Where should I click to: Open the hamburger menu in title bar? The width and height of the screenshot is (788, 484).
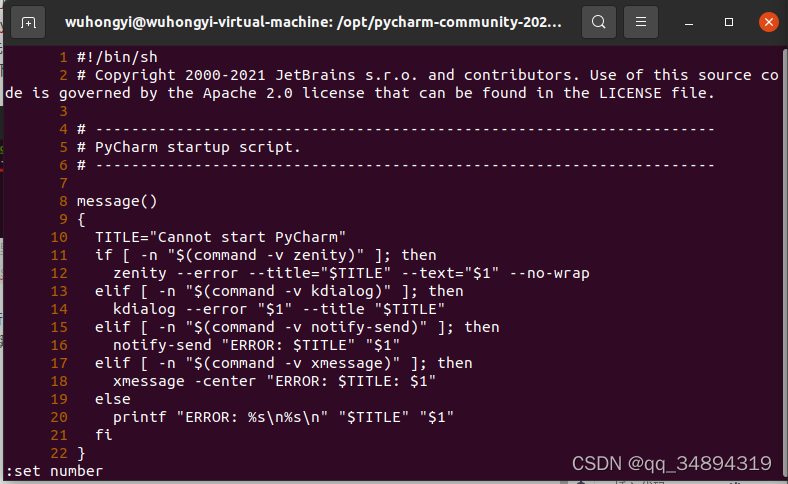tap(641, 22)
